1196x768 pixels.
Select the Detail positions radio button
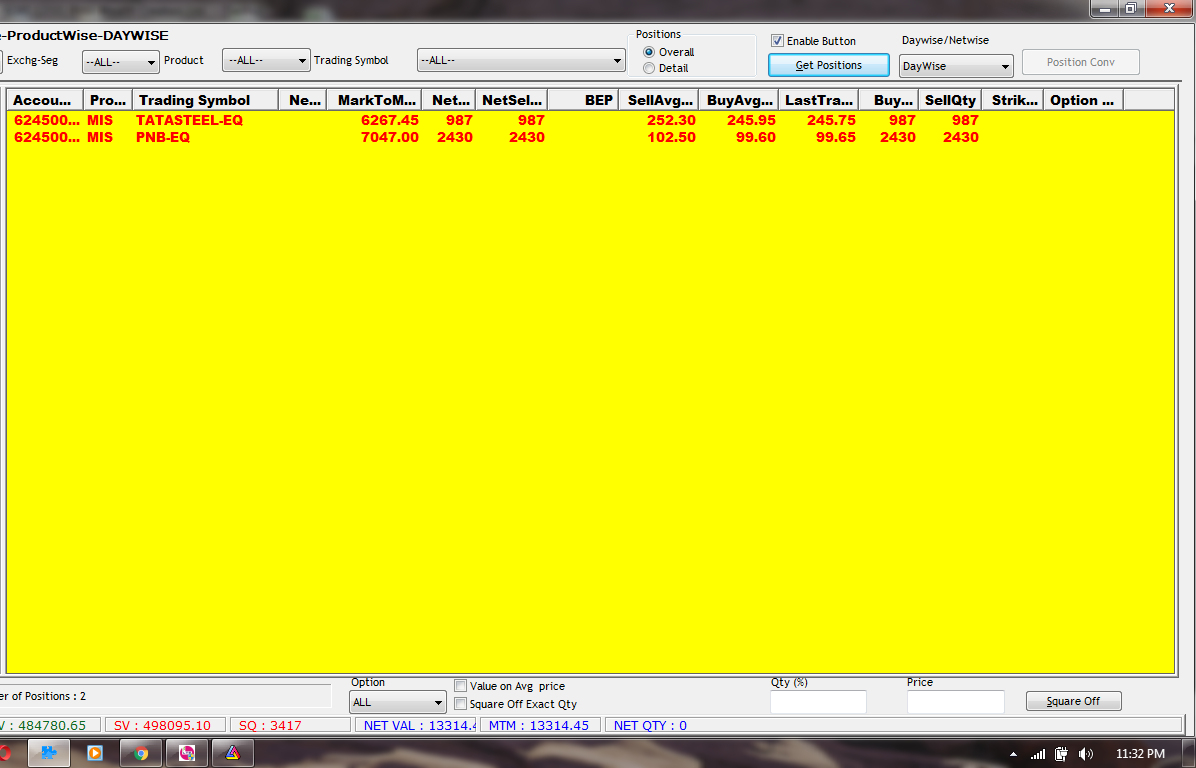pyautogui.click(x=649, y=68)
